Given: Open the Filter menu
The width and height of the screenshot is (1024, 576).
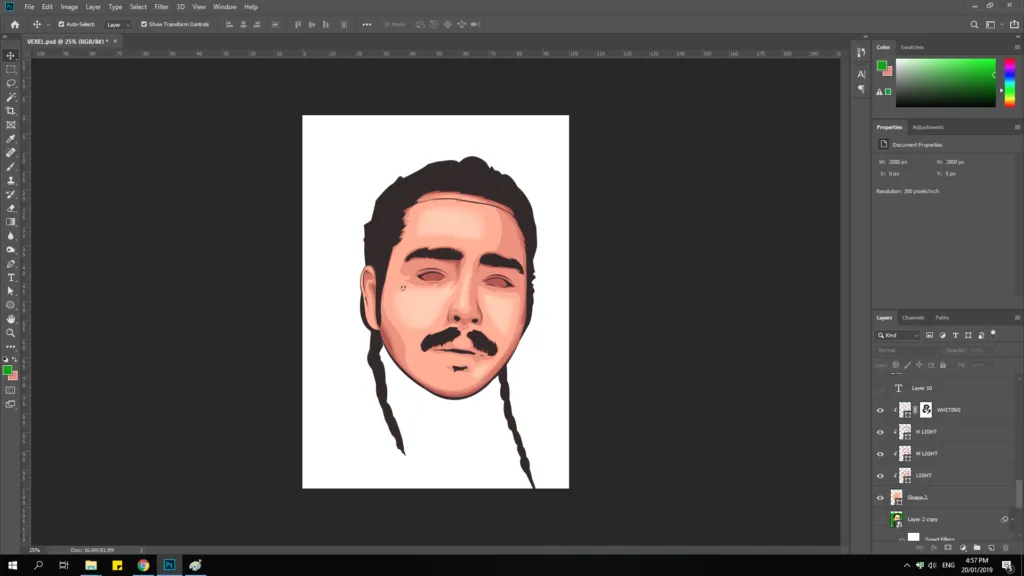Looking at the screenshot, I should tap(161, 7).
